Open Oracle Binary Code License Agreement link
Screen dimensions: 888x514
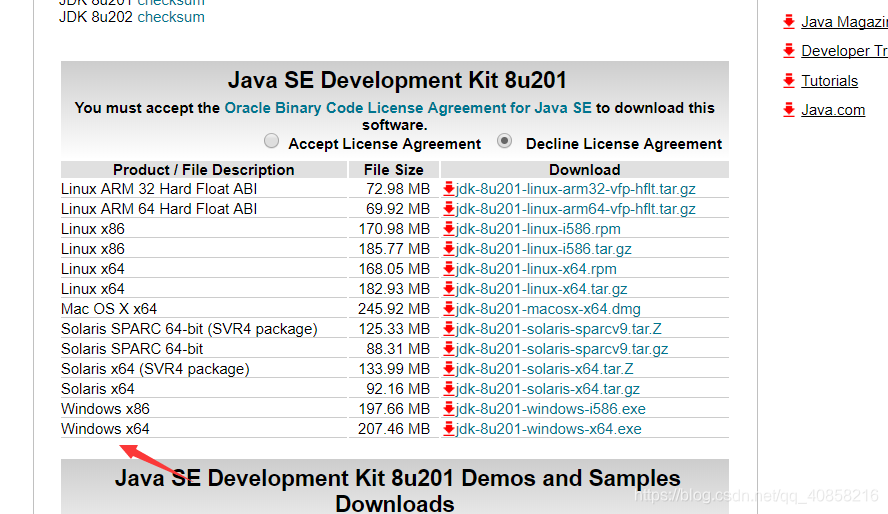pos(408,108)
